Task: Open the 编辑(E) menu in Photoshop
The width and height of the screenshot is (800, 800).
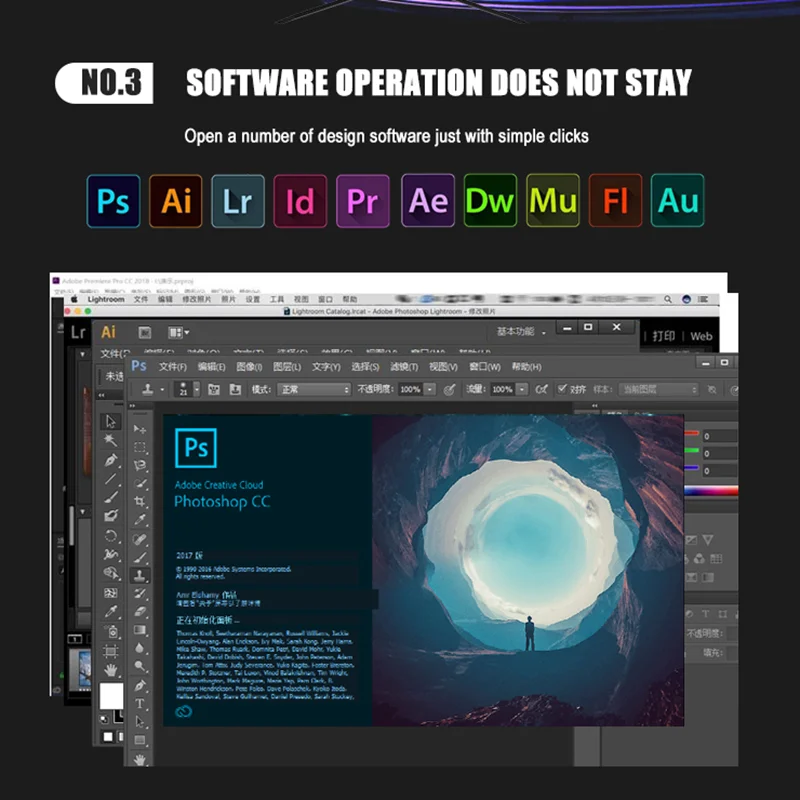Action: 211,367
